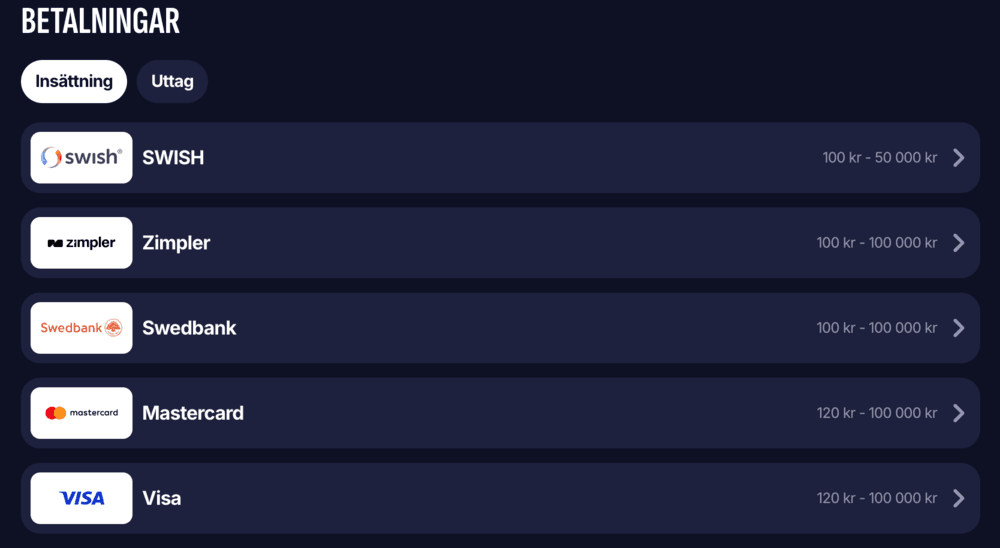1000x548 pixels.
Task: Choose the Swedbank payment method label
Action: (x=189, y=328)
